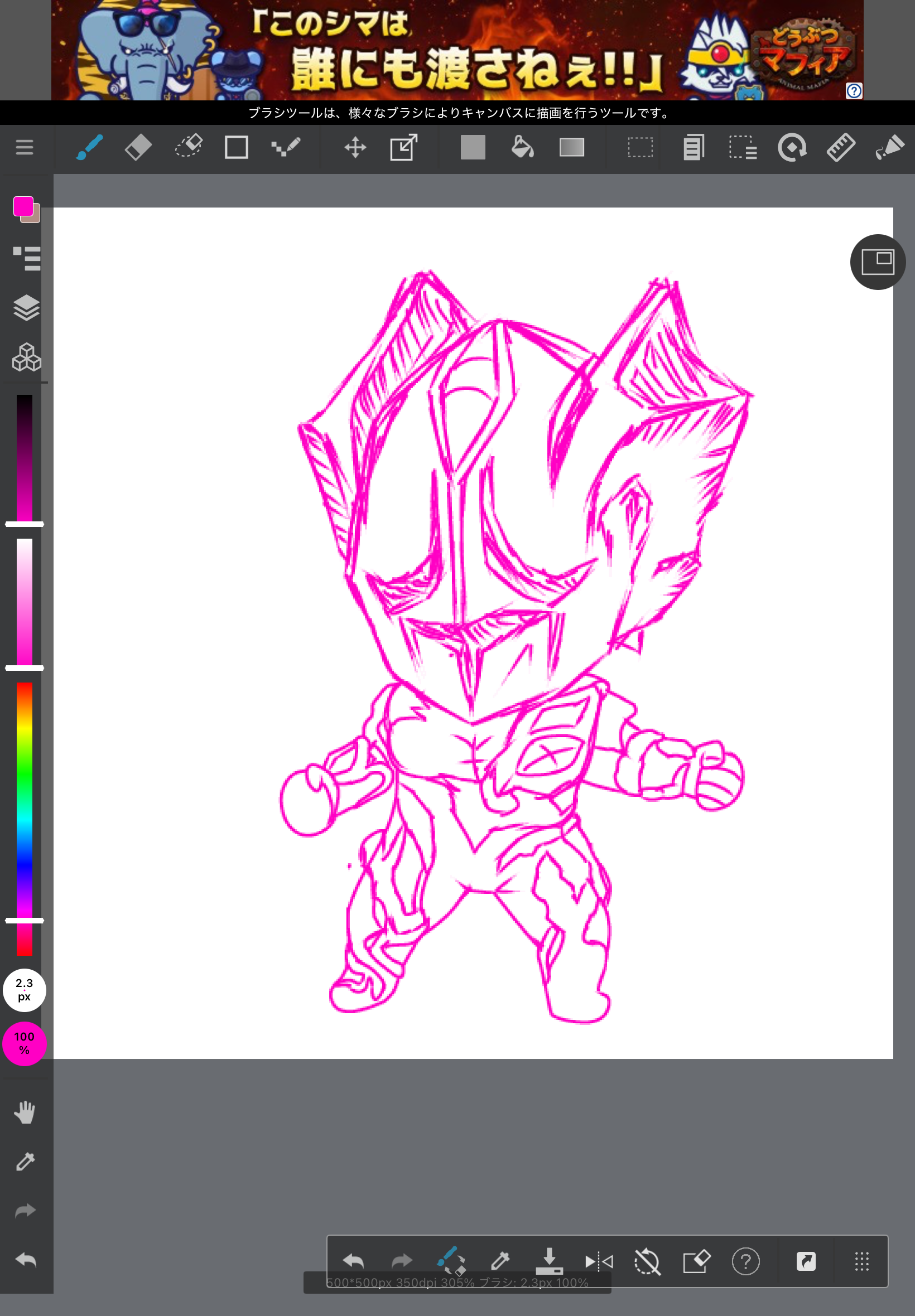Viewport: 915px width, 1316px height.
Task: Toggle canvas horizontal flip
Action: [x=599, y=1261]
